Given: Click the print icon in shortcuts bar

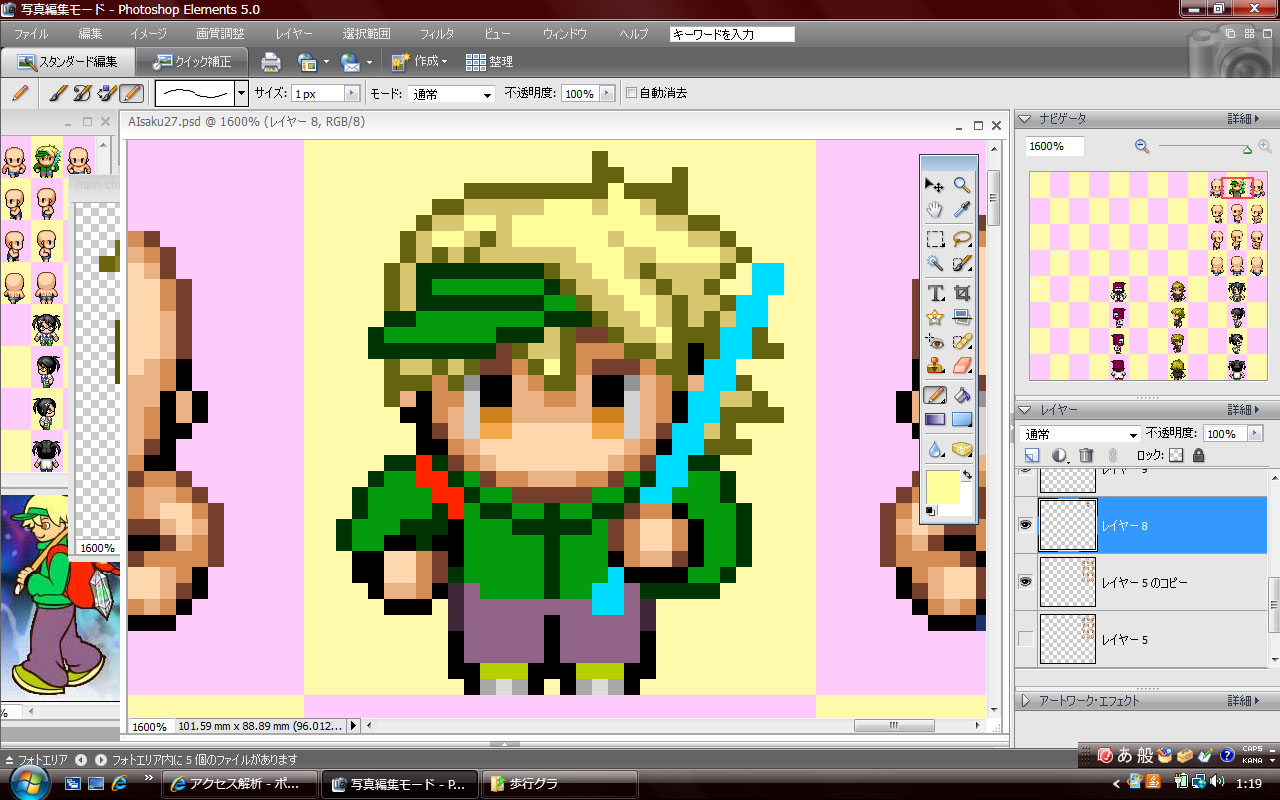Looking at the screenshot, I should point(270,62).
